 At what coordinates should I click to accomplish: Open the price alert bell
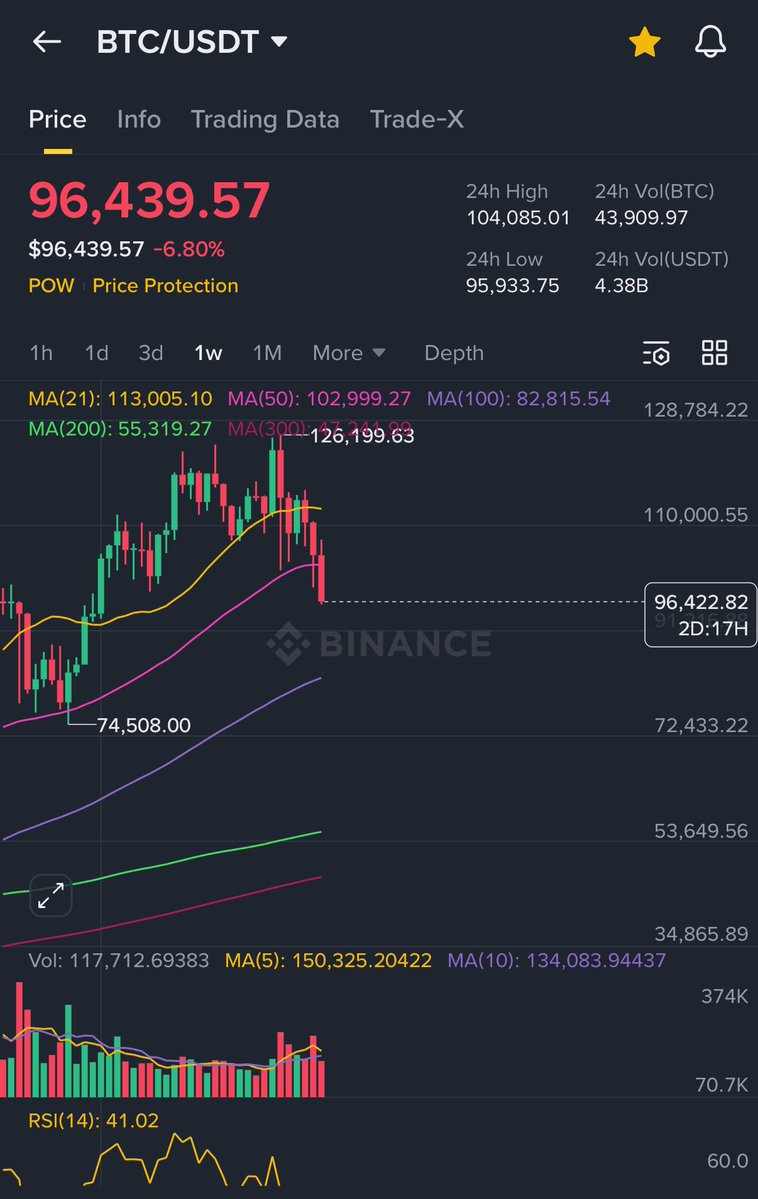pyautogui.click(x=710, y=41)
